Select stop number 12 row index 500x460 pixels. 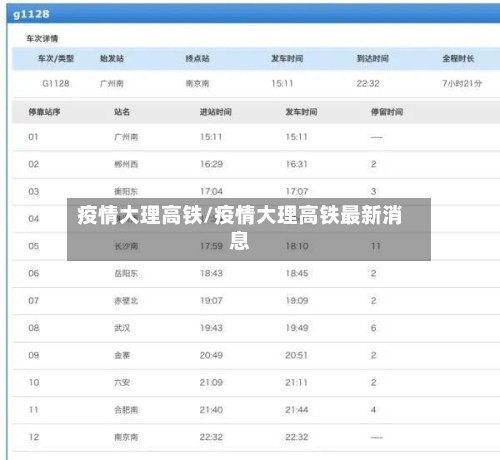pyautogui.click(x=34, y=437)
